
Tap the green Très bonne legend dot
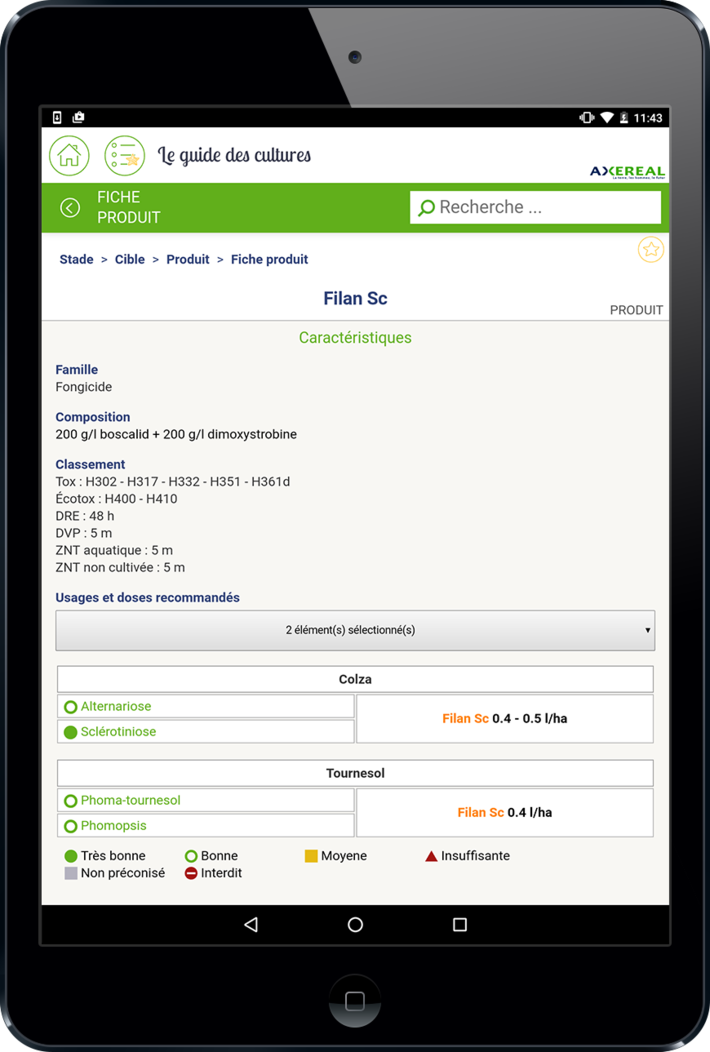pyautogui.click(x=70, y=856)
